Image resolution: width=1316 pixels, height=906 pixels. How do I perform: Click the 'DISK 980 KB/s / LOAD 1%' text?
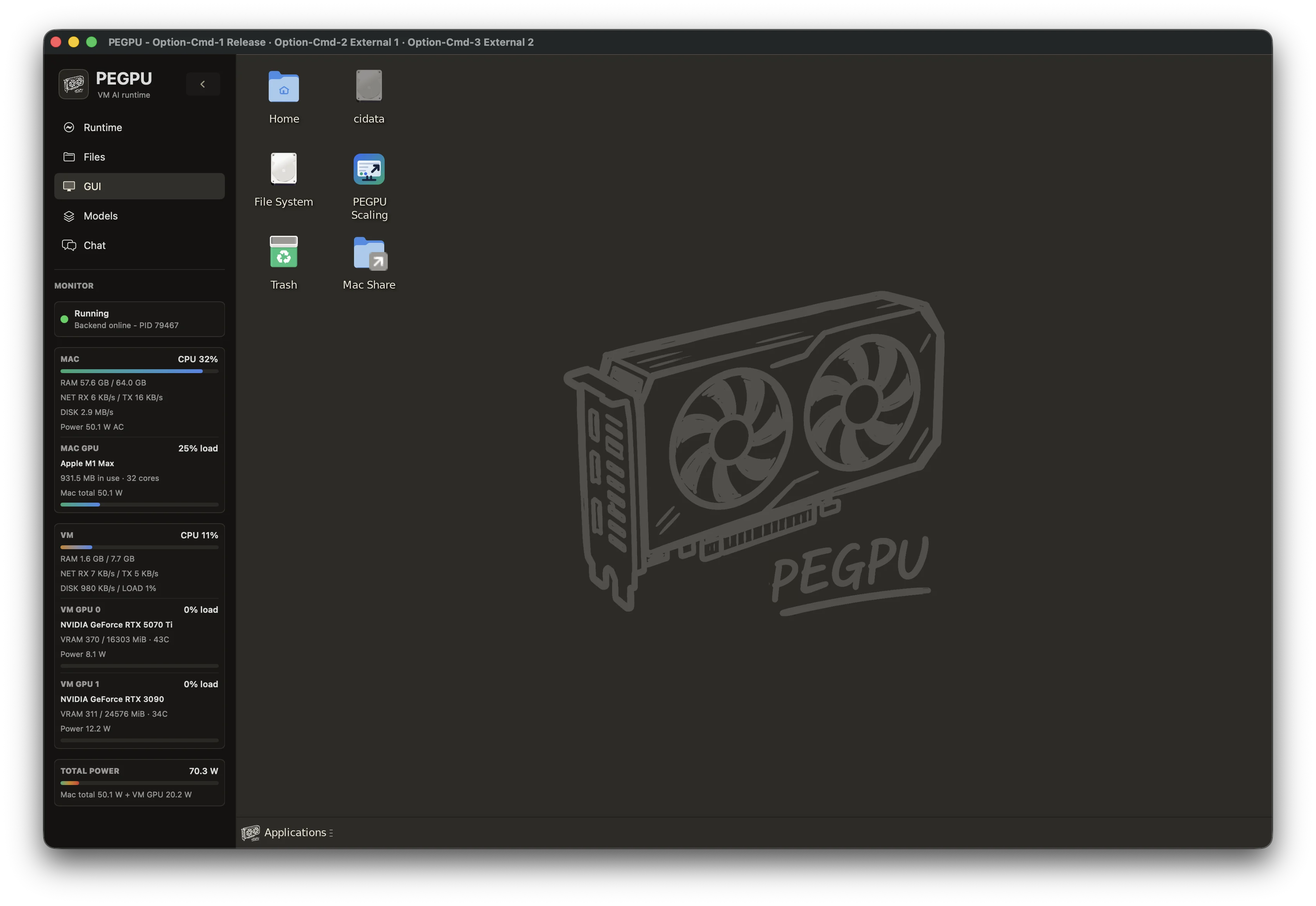pyautogui.click(x=109, y=588)
